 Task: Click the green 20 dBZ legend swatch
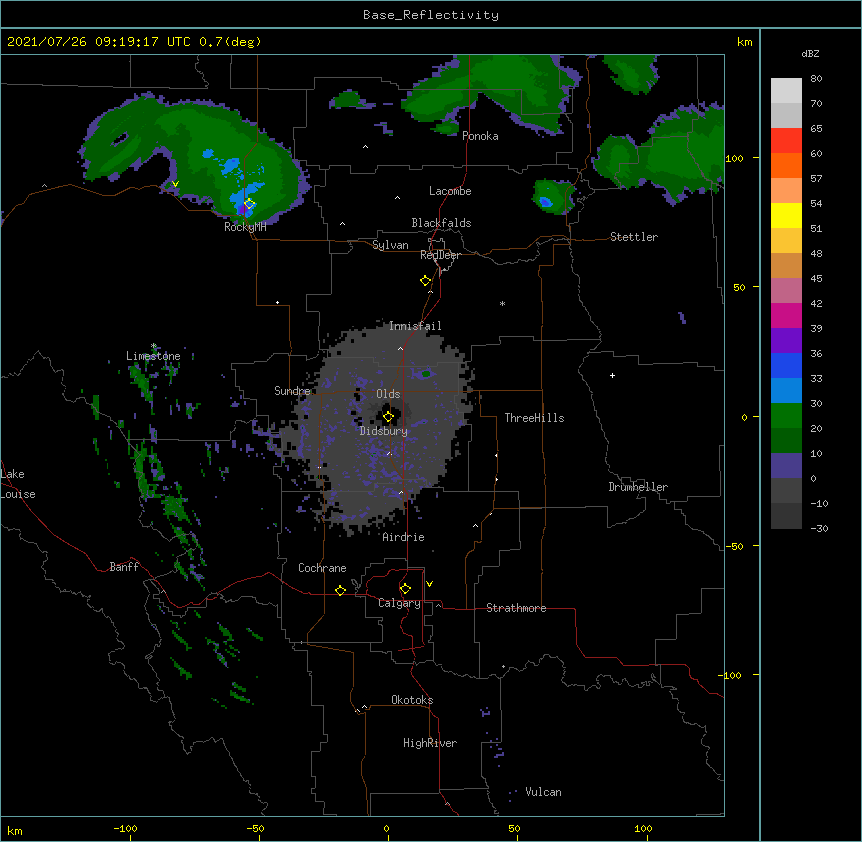coord(786,416)
